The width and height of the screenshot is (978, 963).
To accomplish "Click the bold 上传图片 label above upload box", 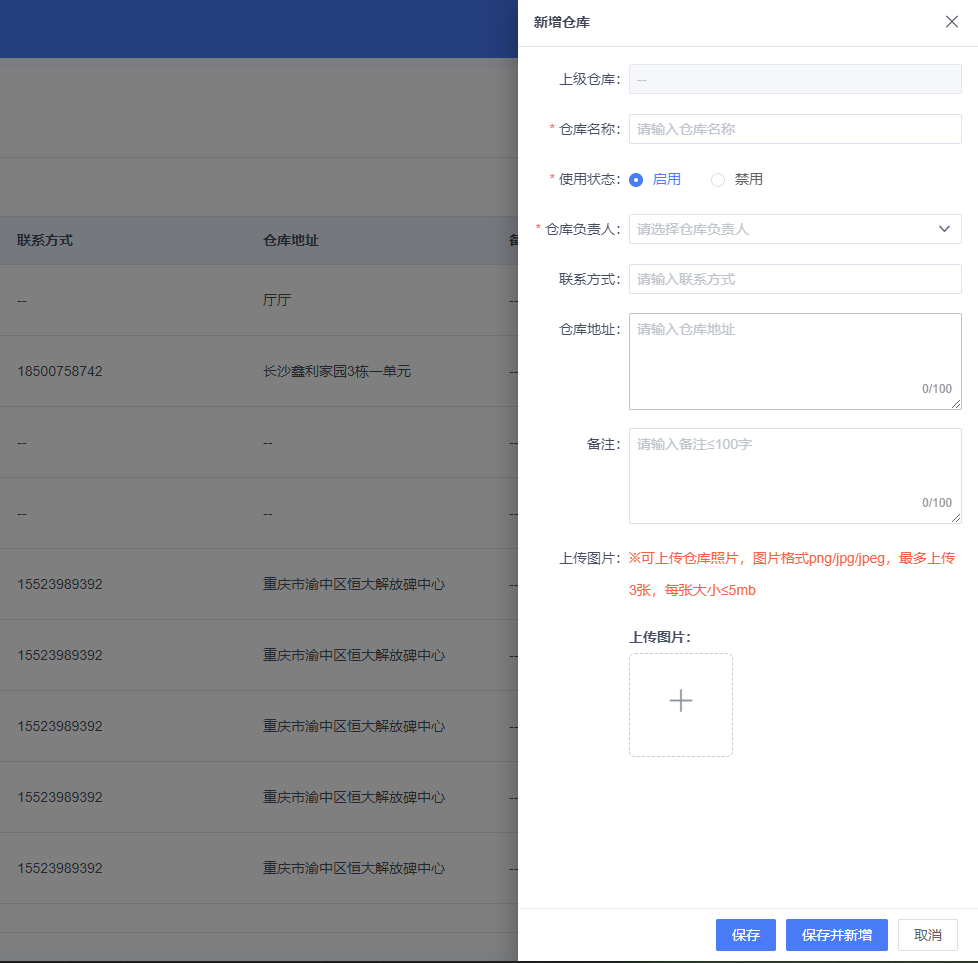I will coord(660,637).
